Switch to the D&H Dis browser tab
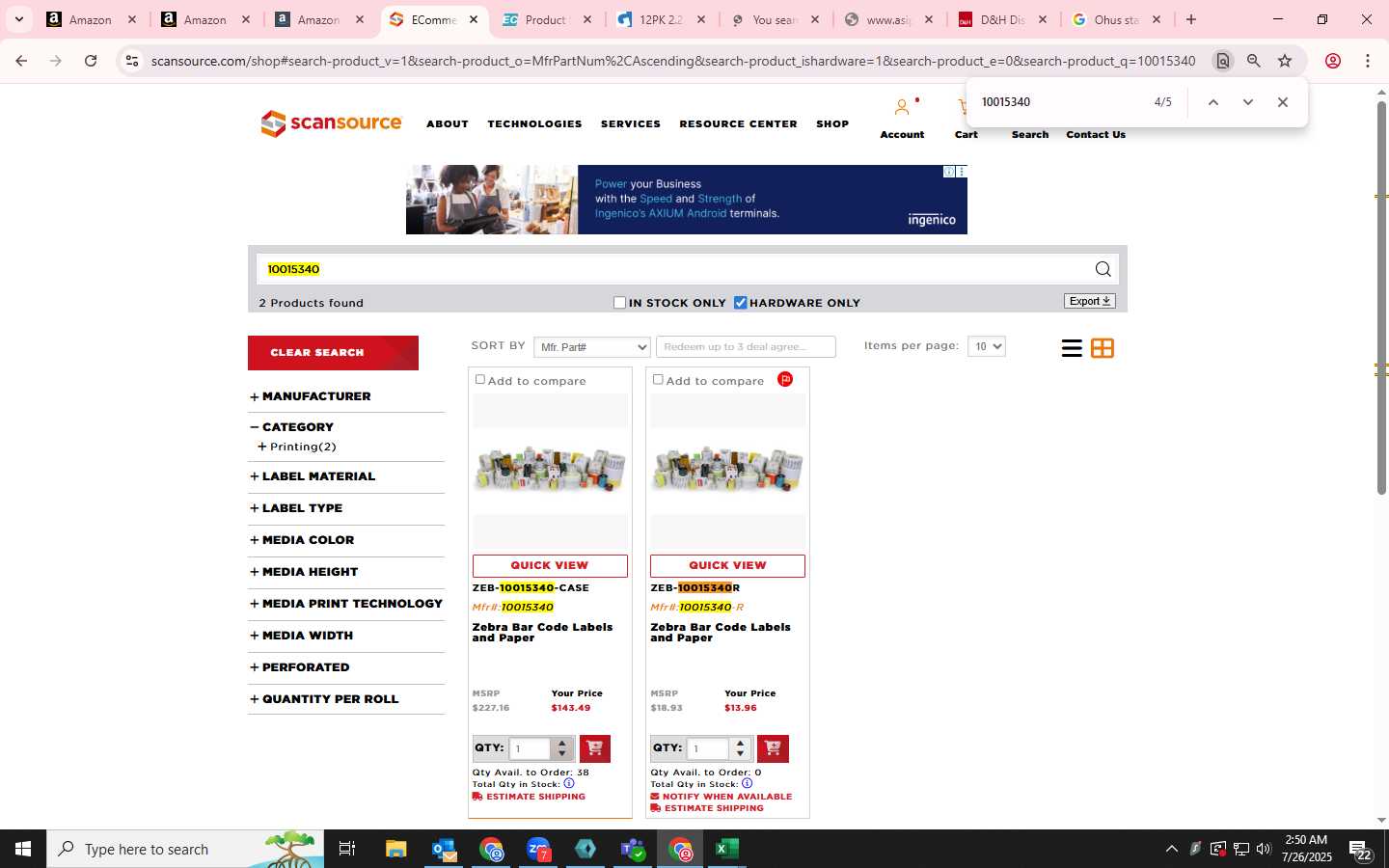 (1002, 19)
